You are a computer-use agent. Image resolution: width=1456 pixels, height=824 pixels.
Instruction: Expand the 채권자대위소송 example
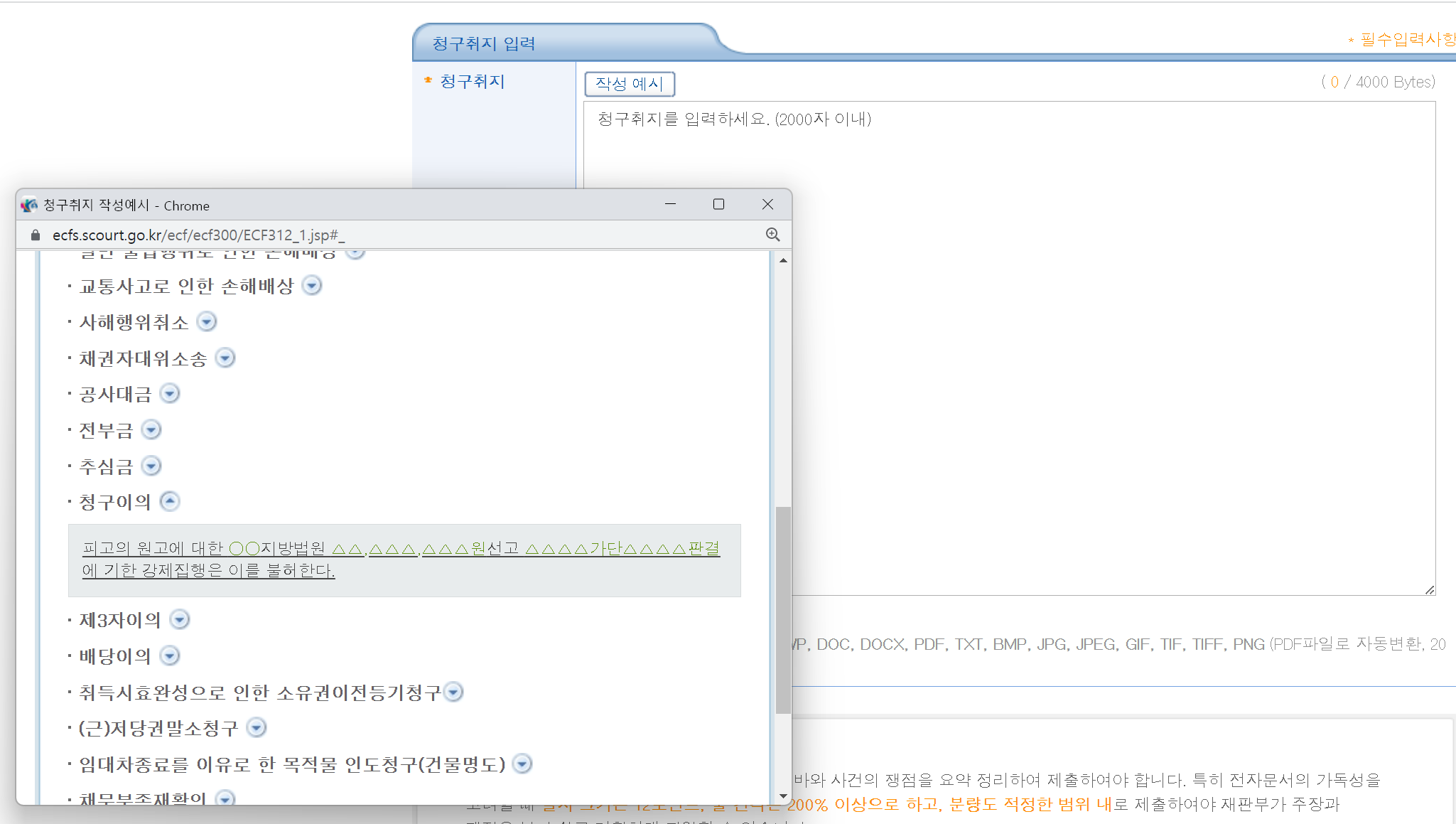click(225, 358)
